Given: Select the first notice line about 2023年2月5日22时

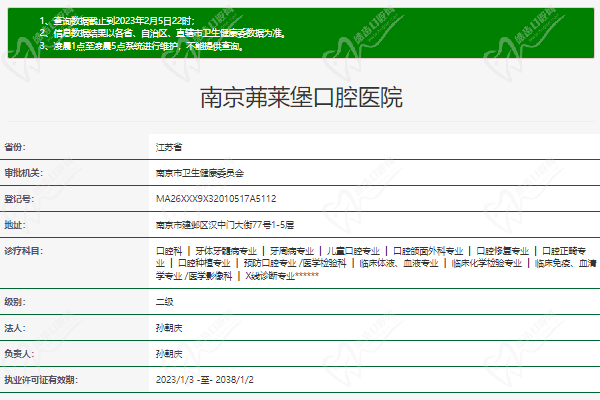Looking at the screenshot, I should coord(117,20).
